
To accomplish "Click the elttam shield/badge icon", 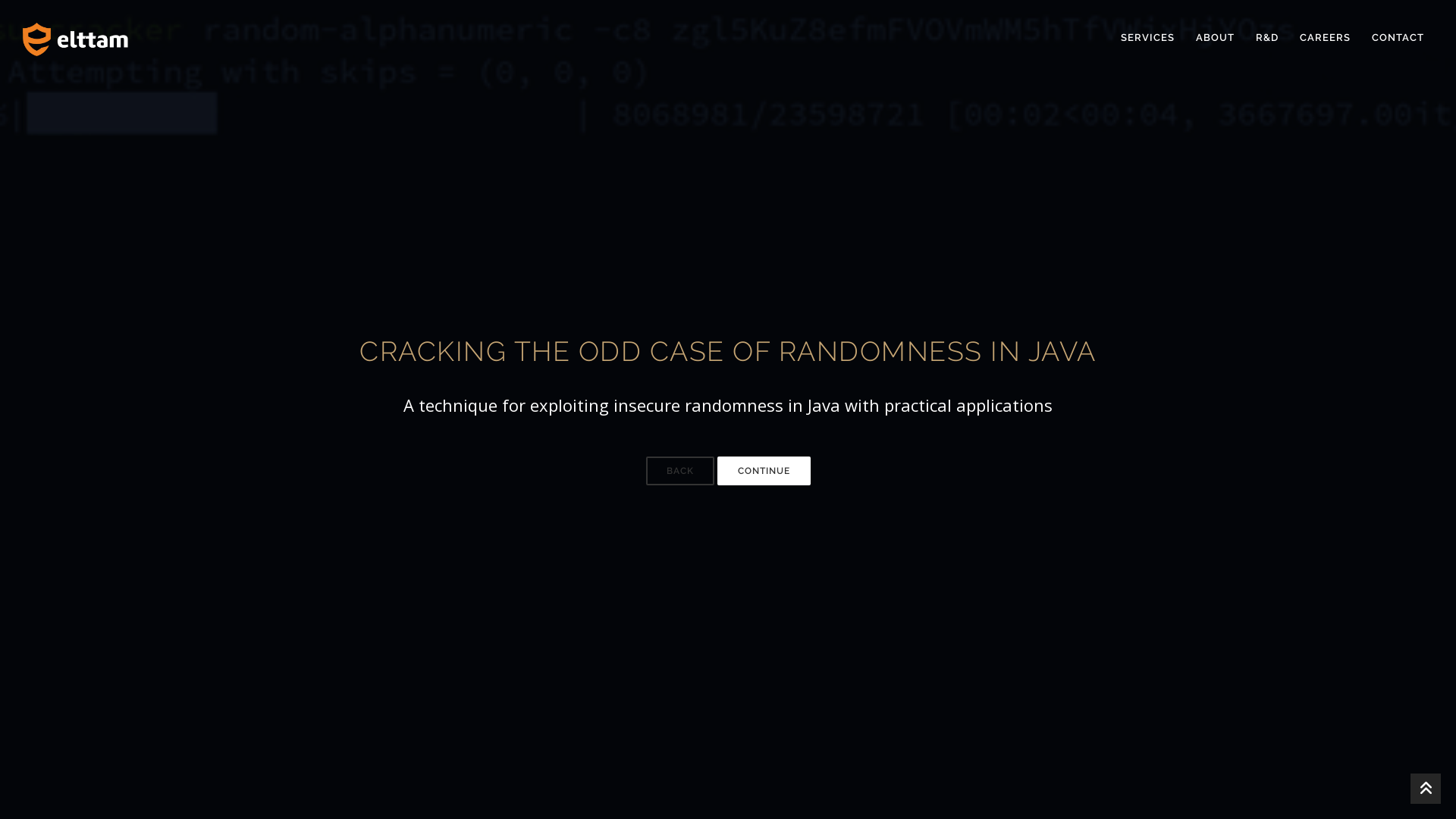I will click(x=36, y=37).
